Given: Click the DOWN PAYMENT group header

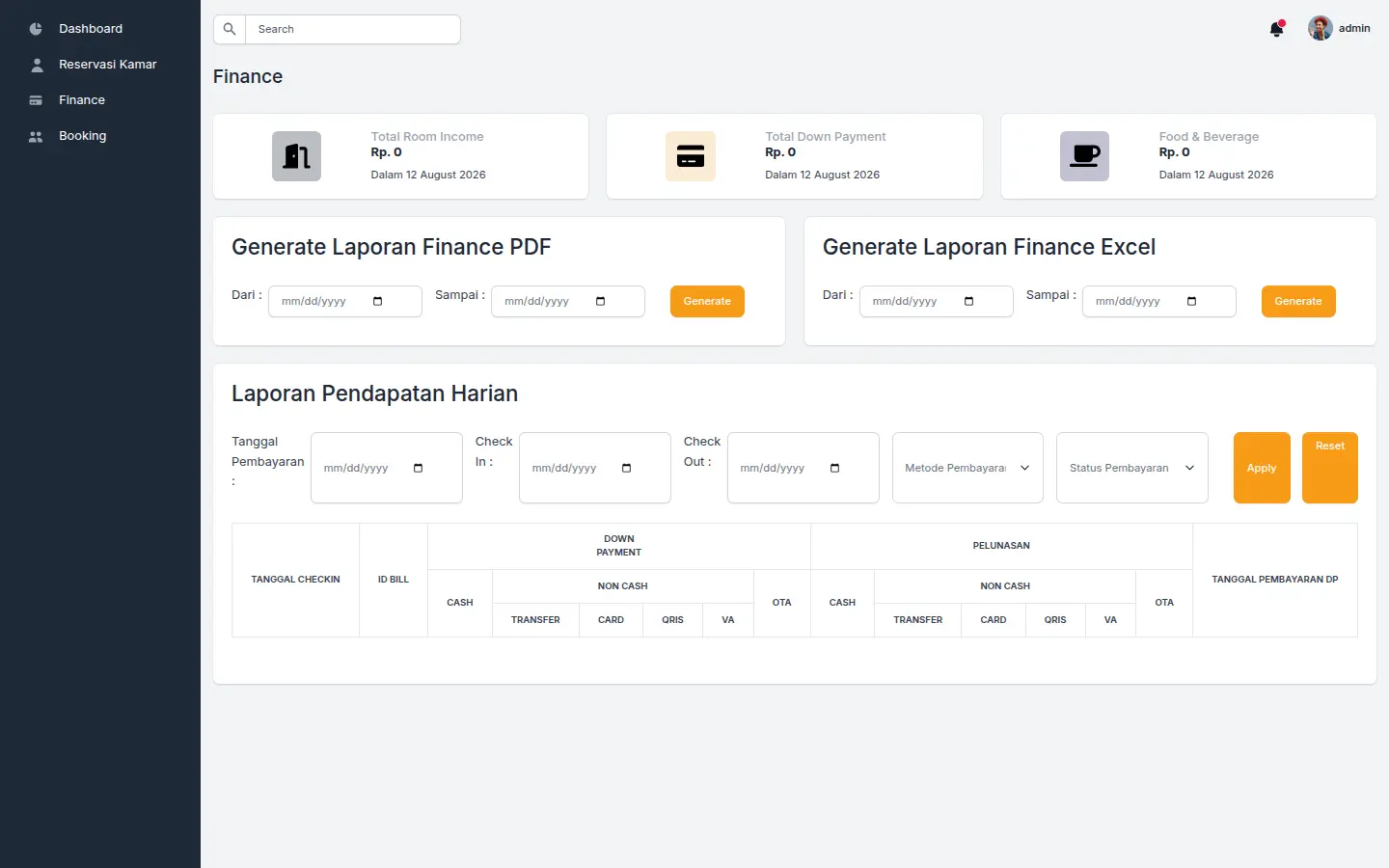Looking at the screenshot, I should (619, 546).
